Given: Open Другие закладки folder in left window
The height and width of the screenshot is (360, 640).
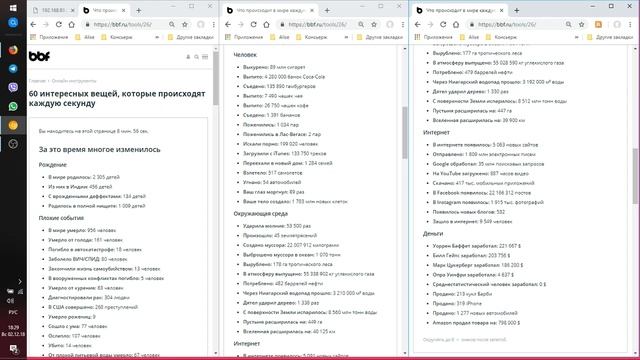Looking at the screenshot, I should [x=191, y=37].
